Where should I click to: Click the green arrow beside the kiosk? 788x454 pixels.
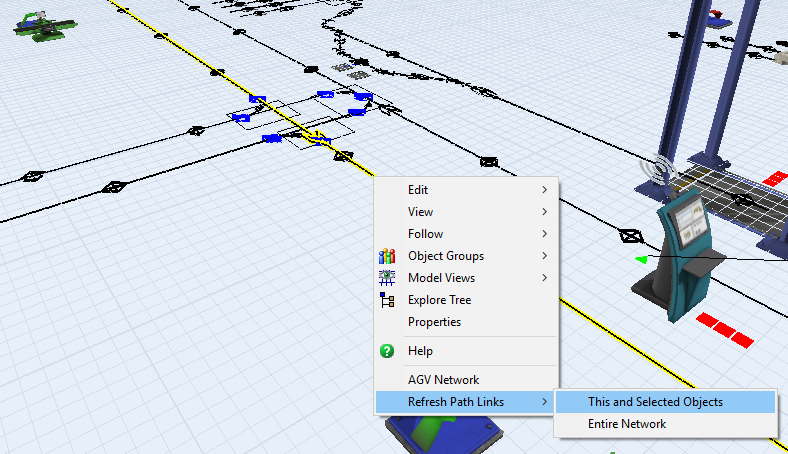point(641,260)
